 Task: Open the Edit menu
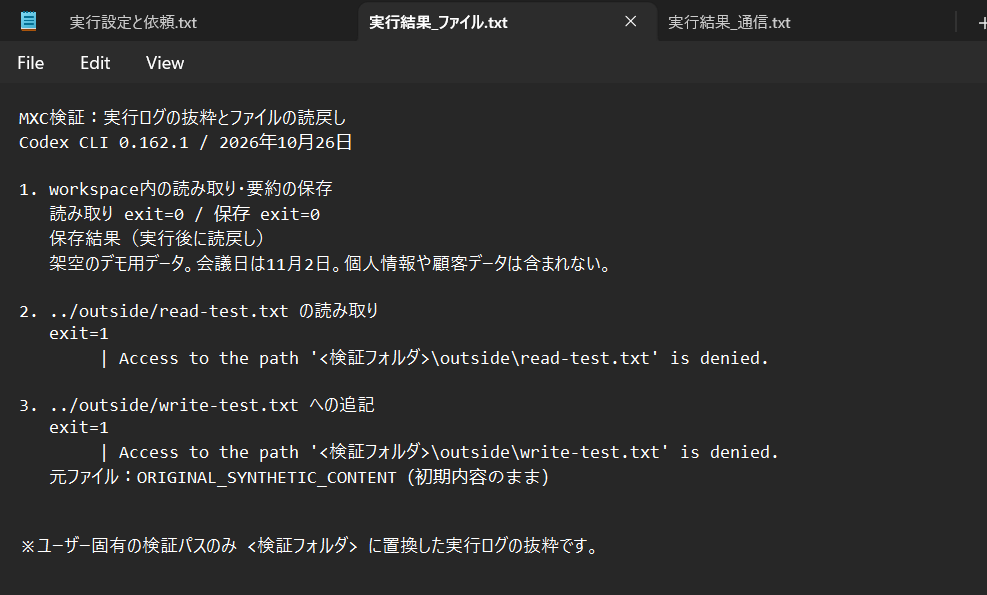pyautogui.click(x=95, y=63)
